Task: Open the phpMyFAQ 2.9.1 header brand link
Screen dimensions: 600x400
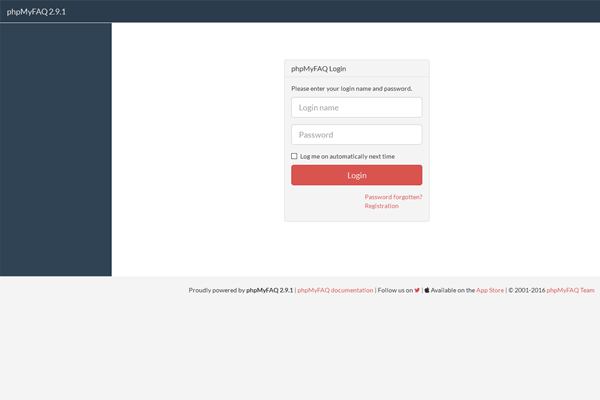Action: [36, 12]
